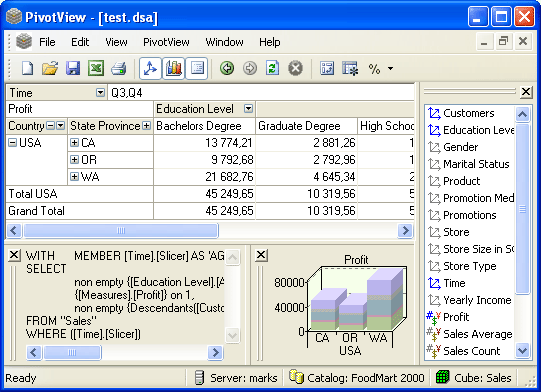Export to Excel toolbar icon
Image resolution: width=541 pixels, height=392 pixels.
click(x=96, y=68)
